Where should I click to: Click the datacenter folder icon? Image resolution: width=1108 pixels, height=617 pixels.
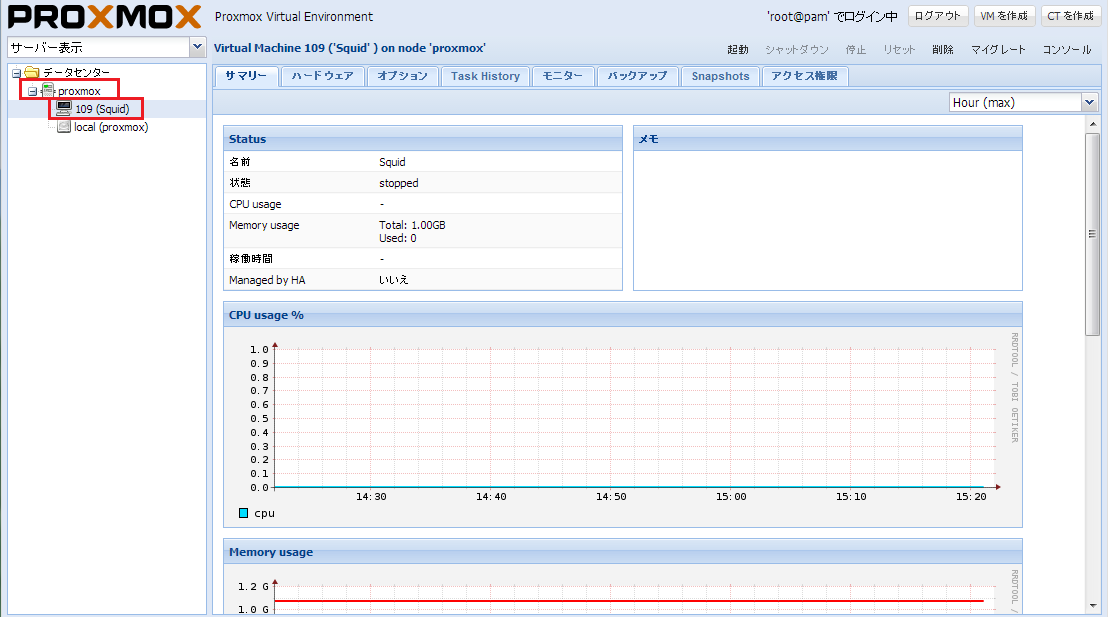tap(32, 73)
